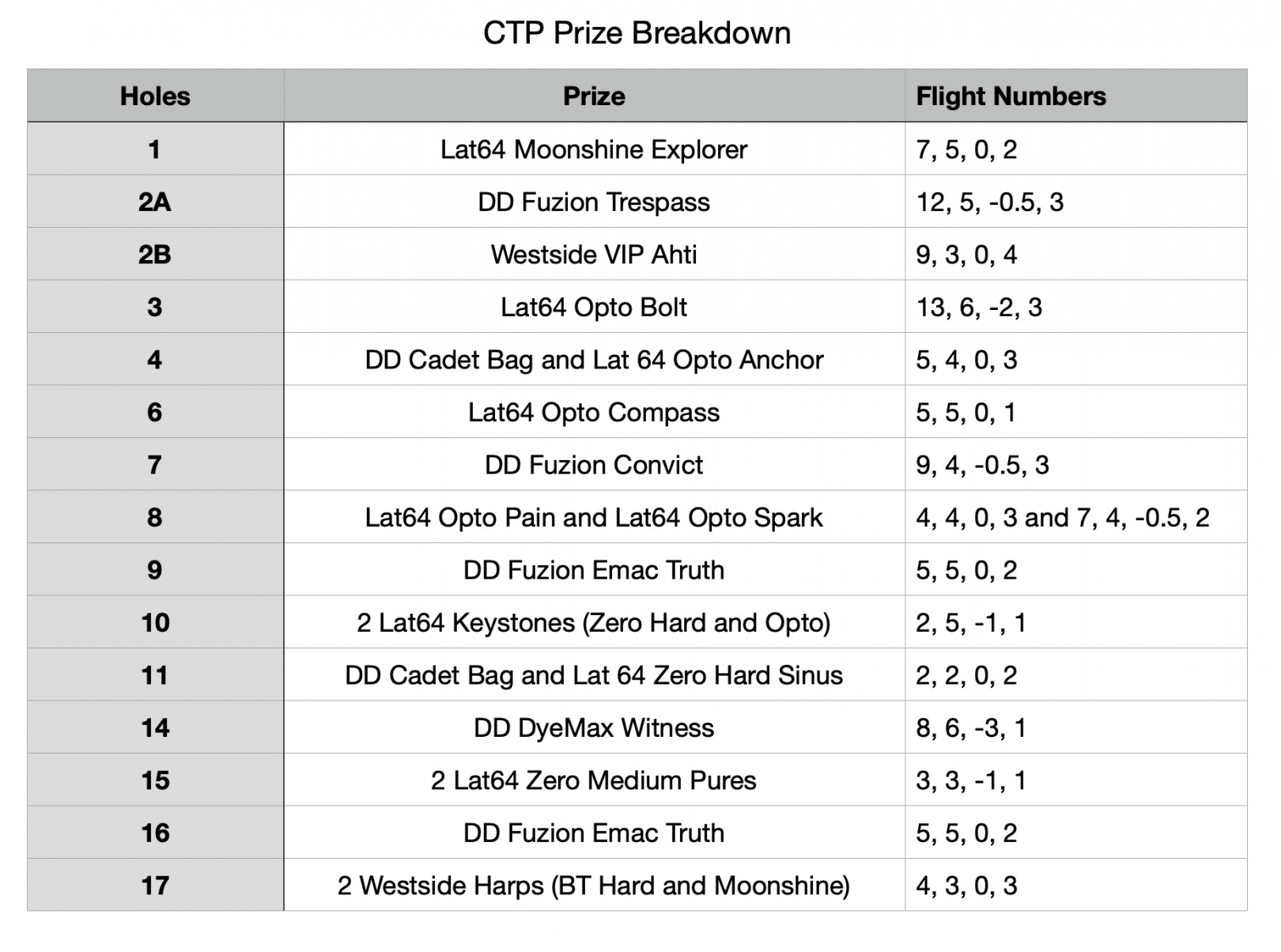This screenshot has width=1281, height=952.
Task: Click the 2 Westside Harps prize cell
Action: tap(594, 886)
